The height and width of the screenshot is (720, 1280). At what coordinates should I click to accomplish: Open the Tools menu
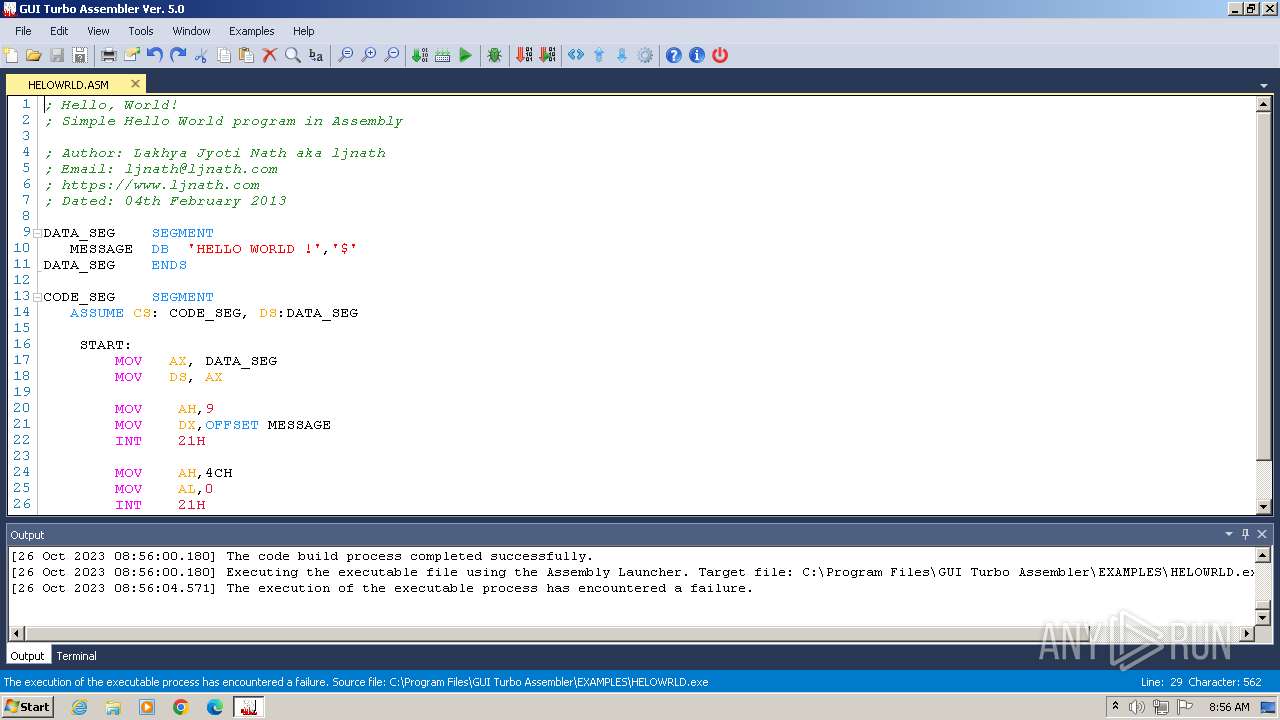pos(141,31)
